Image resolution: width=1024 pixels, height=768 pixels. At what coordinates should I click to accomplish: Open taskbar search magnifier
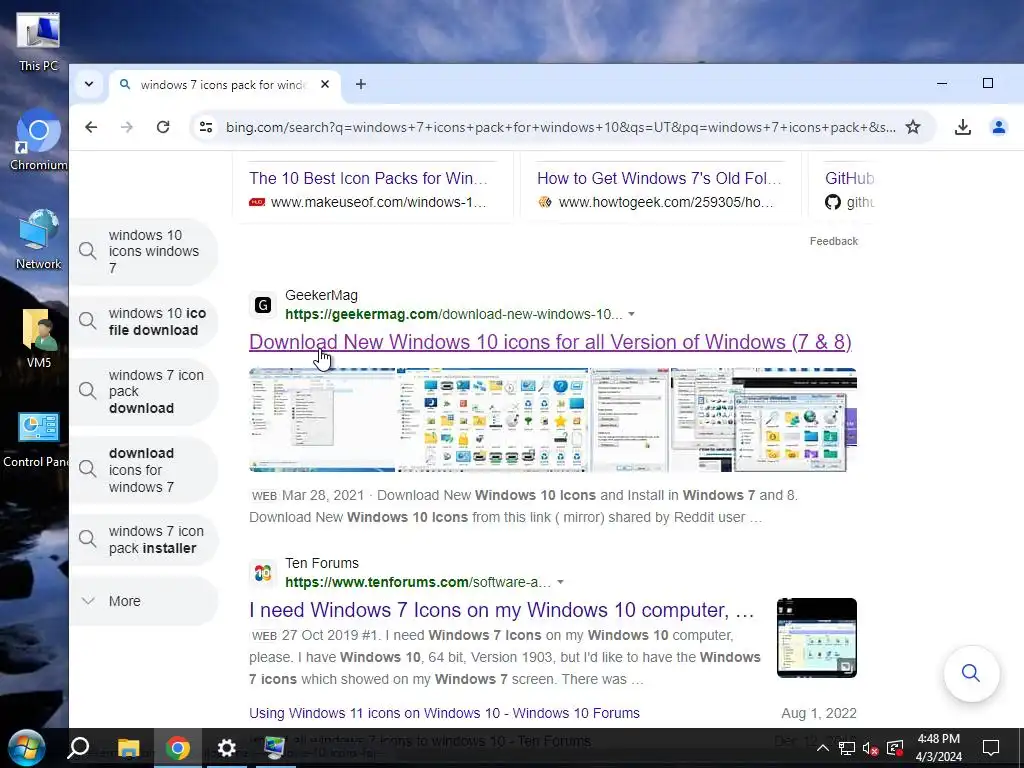(78, 748)
